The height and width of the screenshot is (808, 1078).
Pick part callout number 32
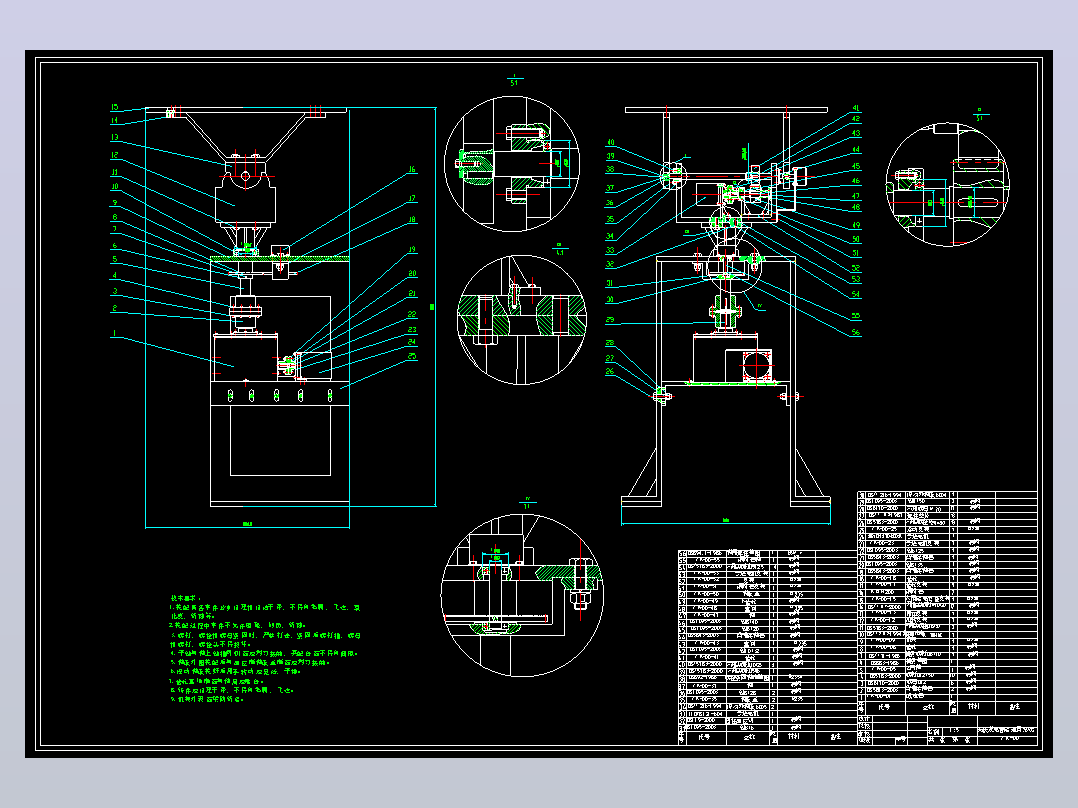click(x=610, y=264)
